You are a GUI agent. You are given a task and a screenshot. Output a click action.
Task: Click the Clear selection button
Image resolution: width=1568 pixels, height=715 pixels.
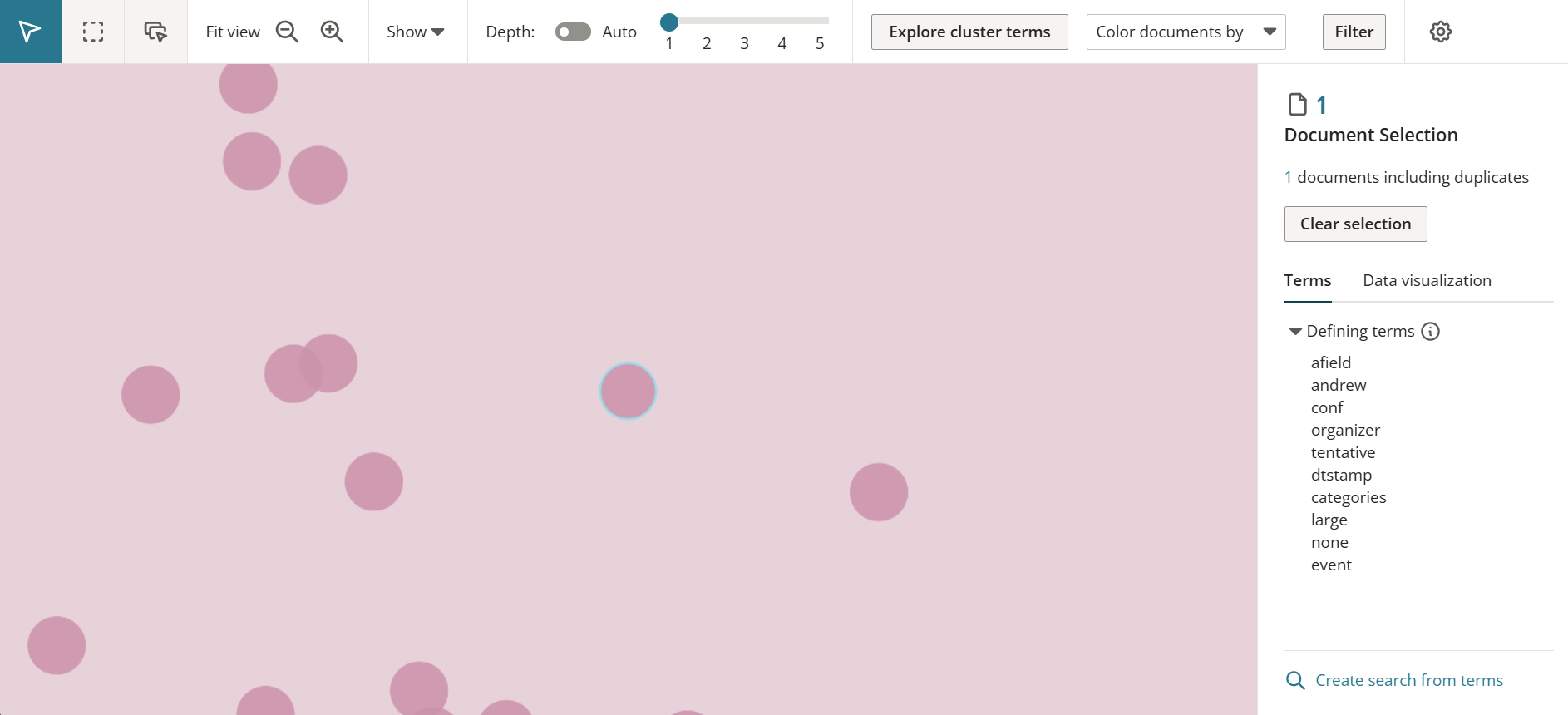tap(1356, 224)
